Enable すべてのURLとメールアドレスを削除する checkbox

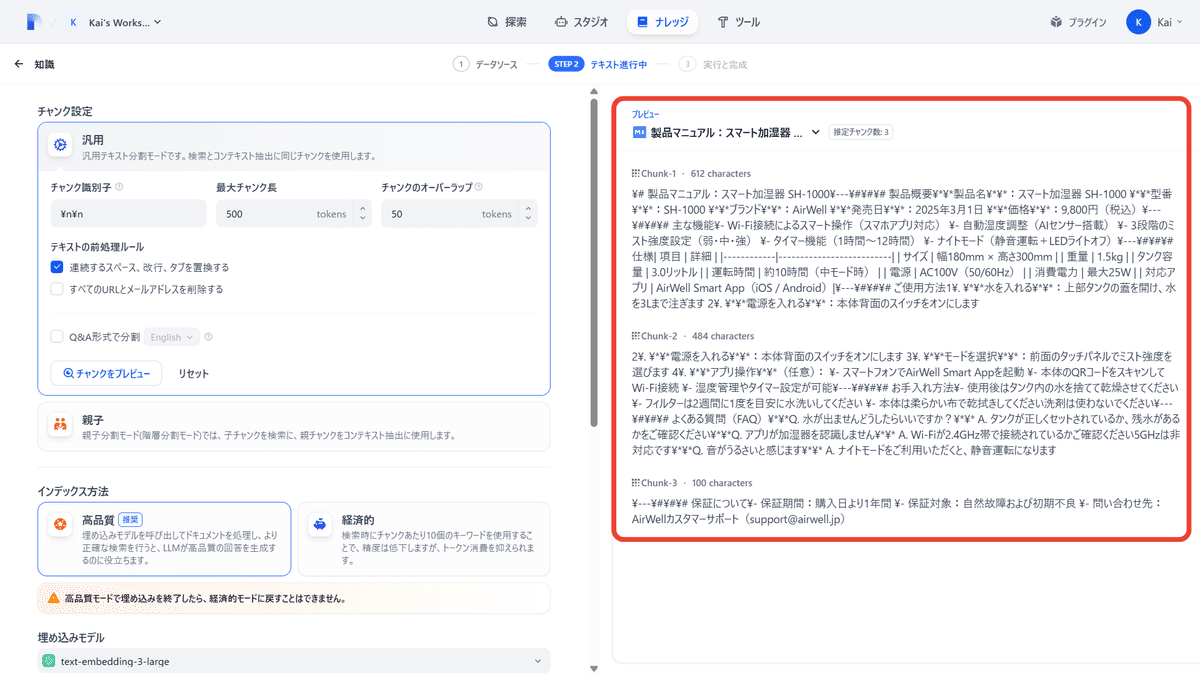(57, 289)
